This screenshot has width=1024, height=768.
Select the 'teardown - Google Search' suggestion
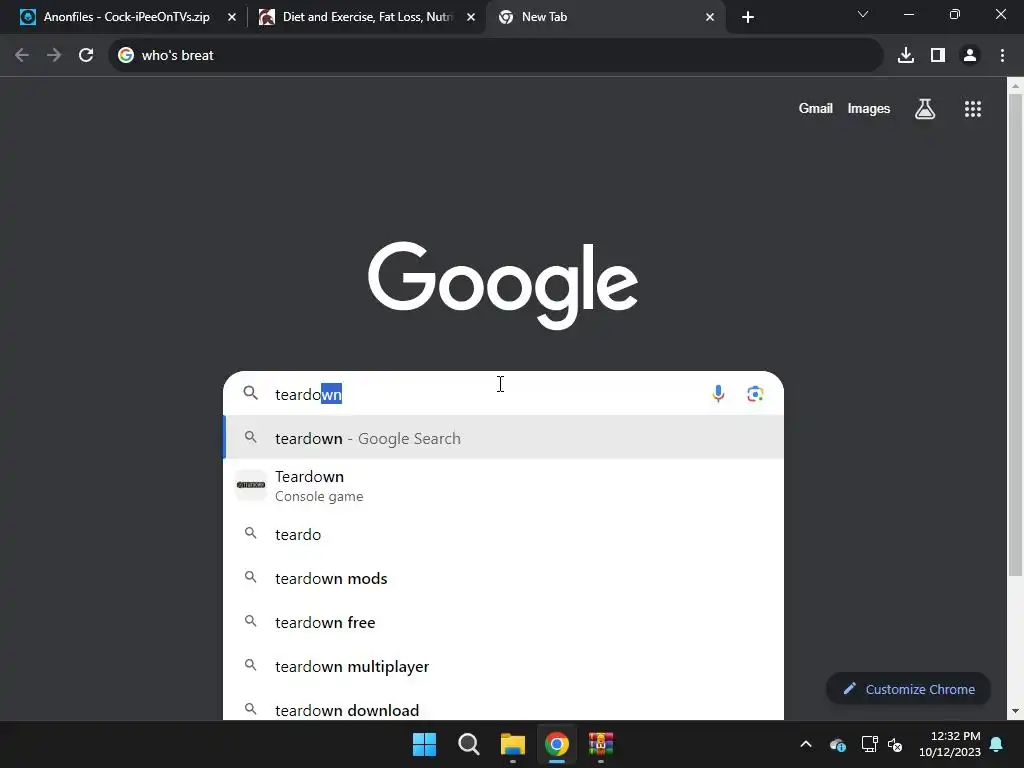tap(503, 438)
